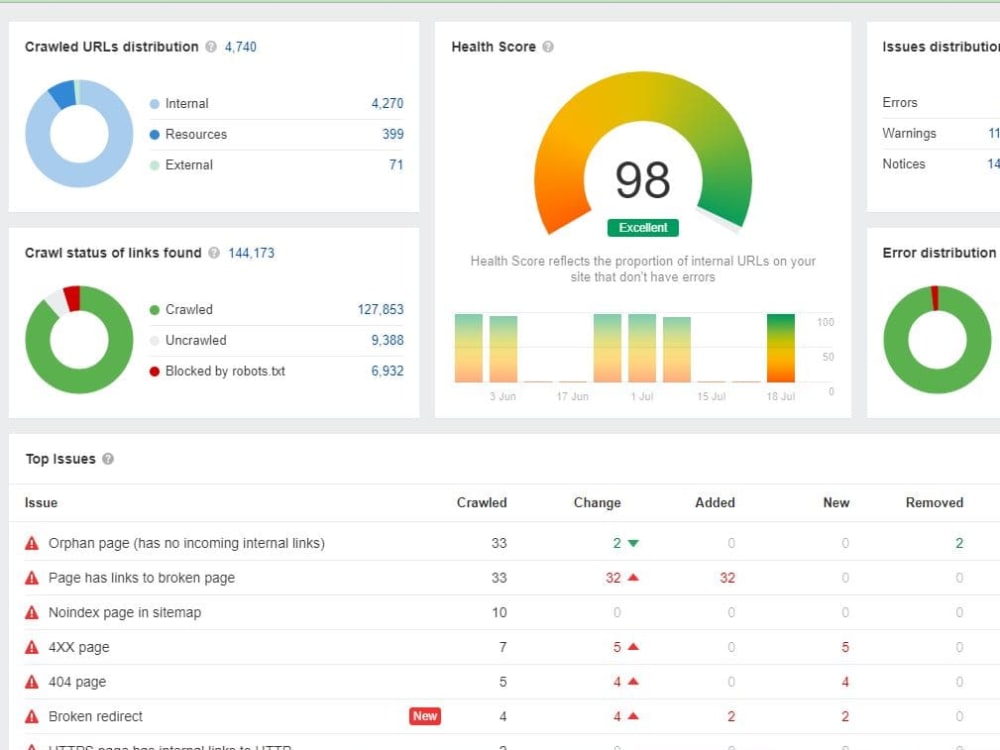
Task: Click the Crawled URLs distribution donut chart
Action: tap(79, 133)
